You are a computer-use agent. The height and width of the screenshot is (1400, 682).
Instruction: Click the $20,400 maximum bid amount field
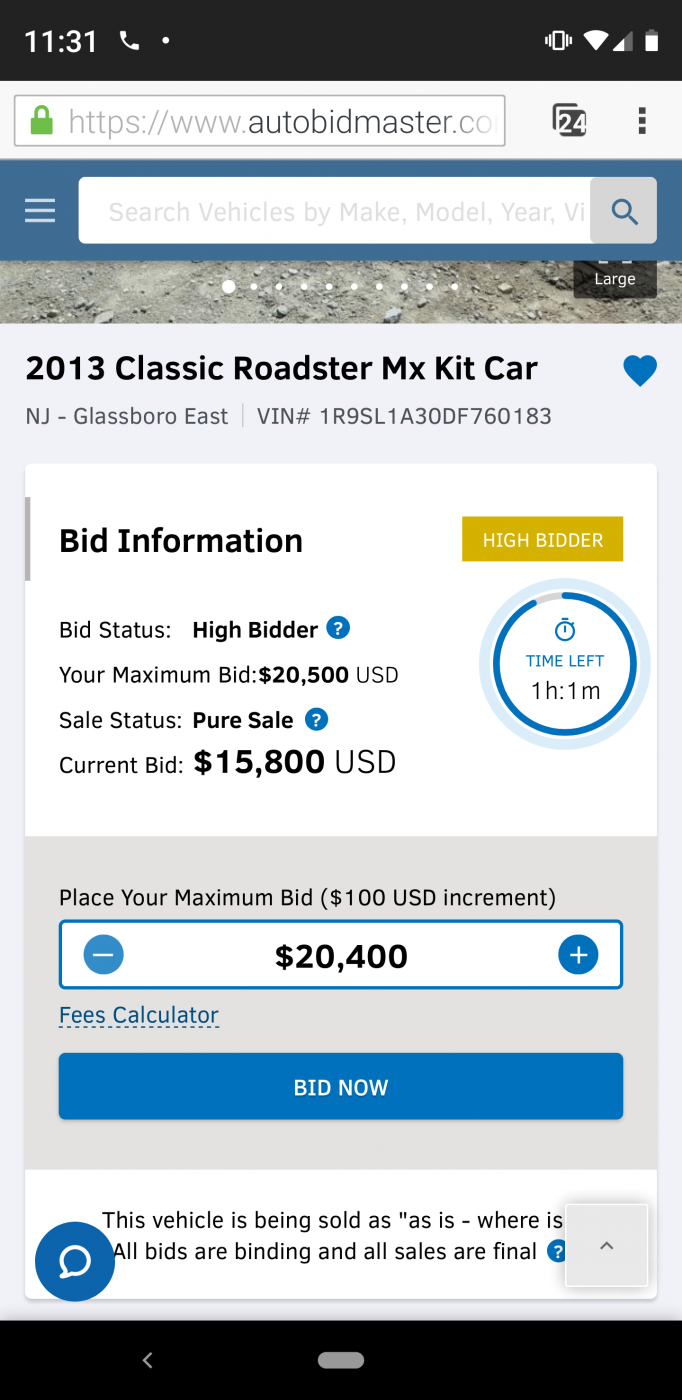341,955
